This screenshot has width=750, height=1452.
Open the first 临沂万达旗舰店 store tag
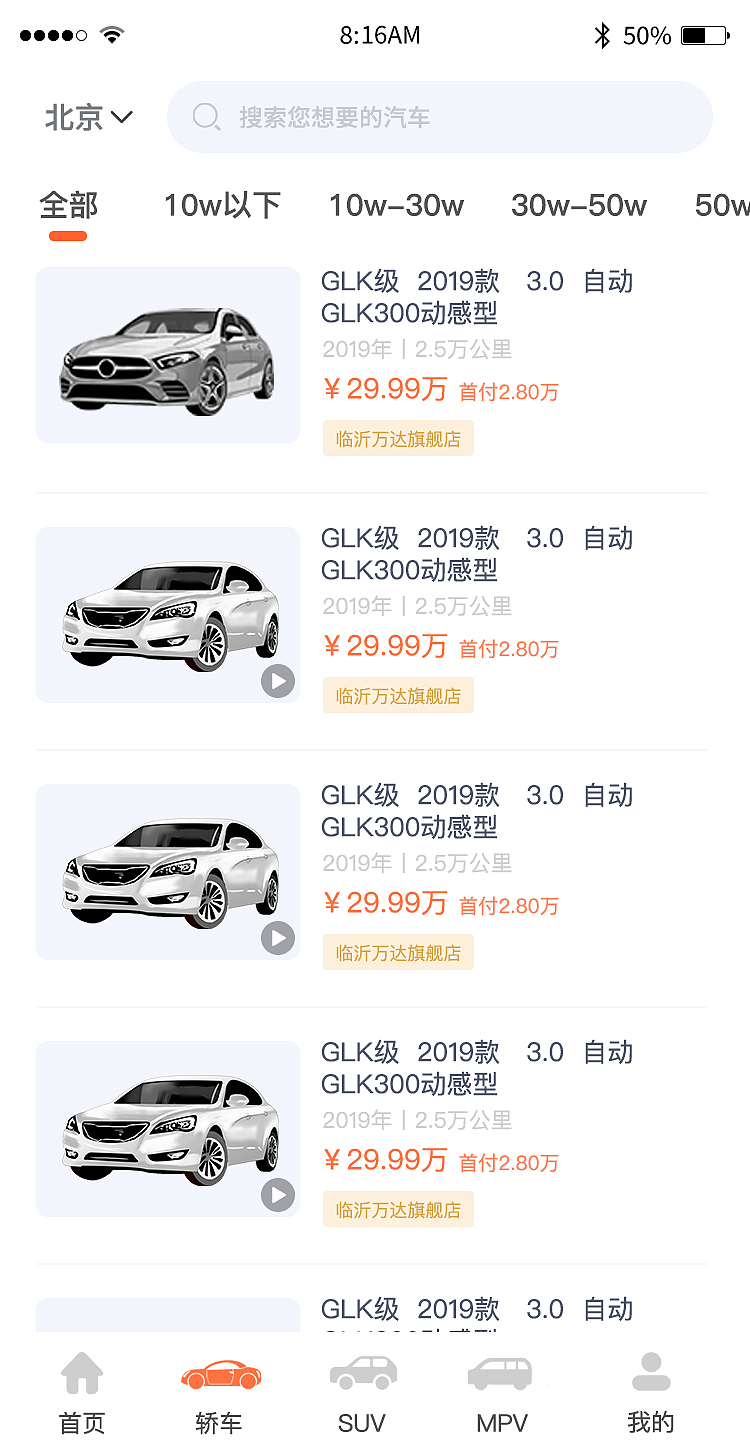[398, 439]
